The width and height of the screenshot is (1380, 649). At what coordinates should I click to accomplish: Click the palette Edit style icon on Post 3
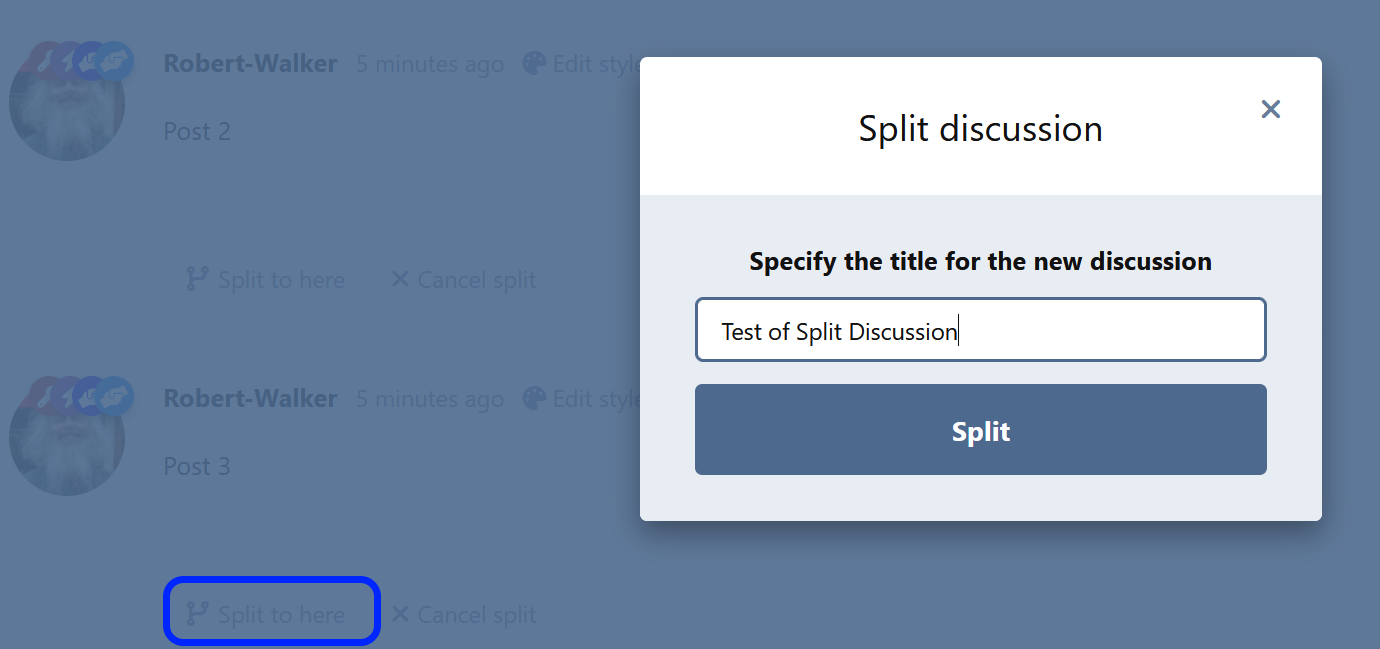pyautogui.click(x=534, y=399)
